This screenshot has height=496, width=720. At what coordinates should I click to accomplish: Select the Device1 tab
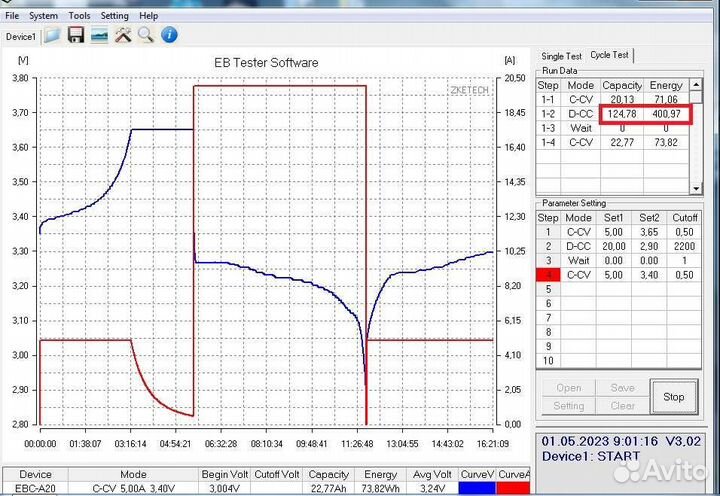pyautogui.click(x=21, y=37)
